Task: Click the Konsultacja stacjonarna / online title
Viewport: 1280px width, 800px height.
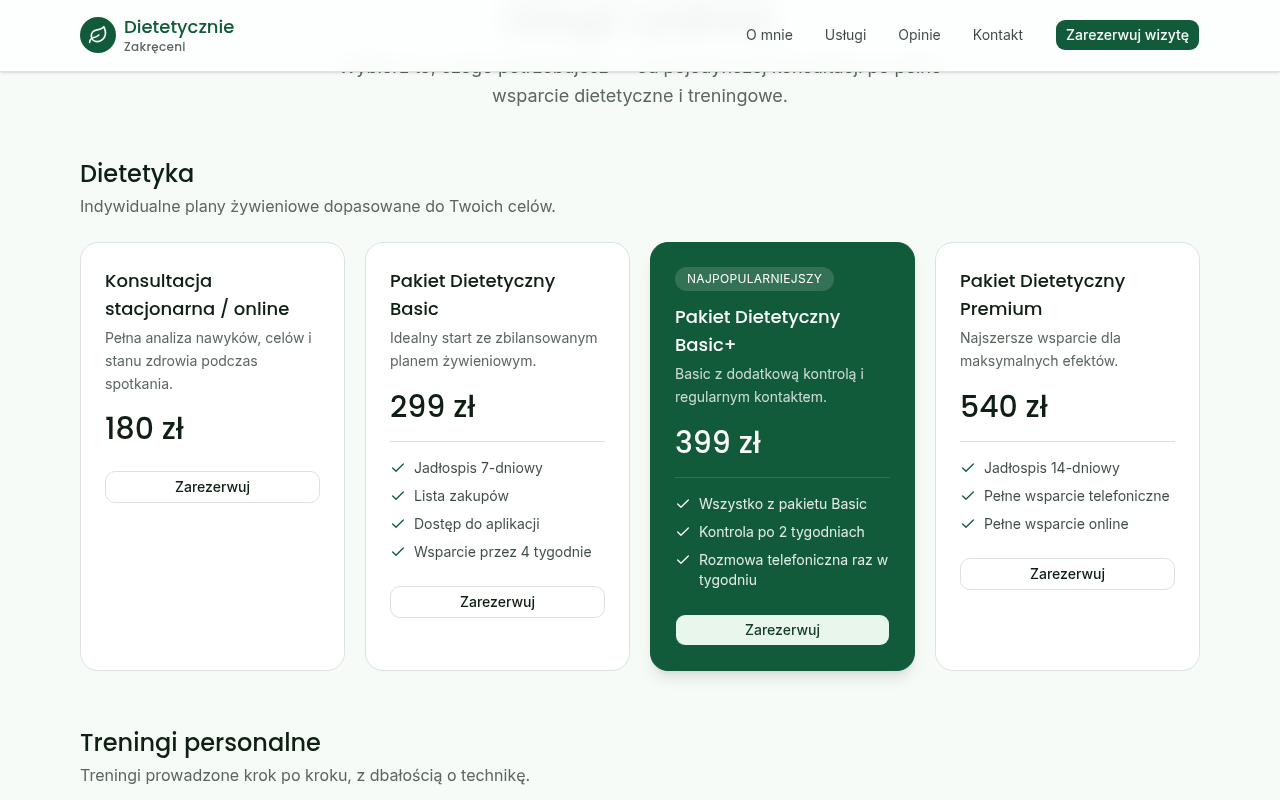Action: pyautogui.click(x=197, y=295)
